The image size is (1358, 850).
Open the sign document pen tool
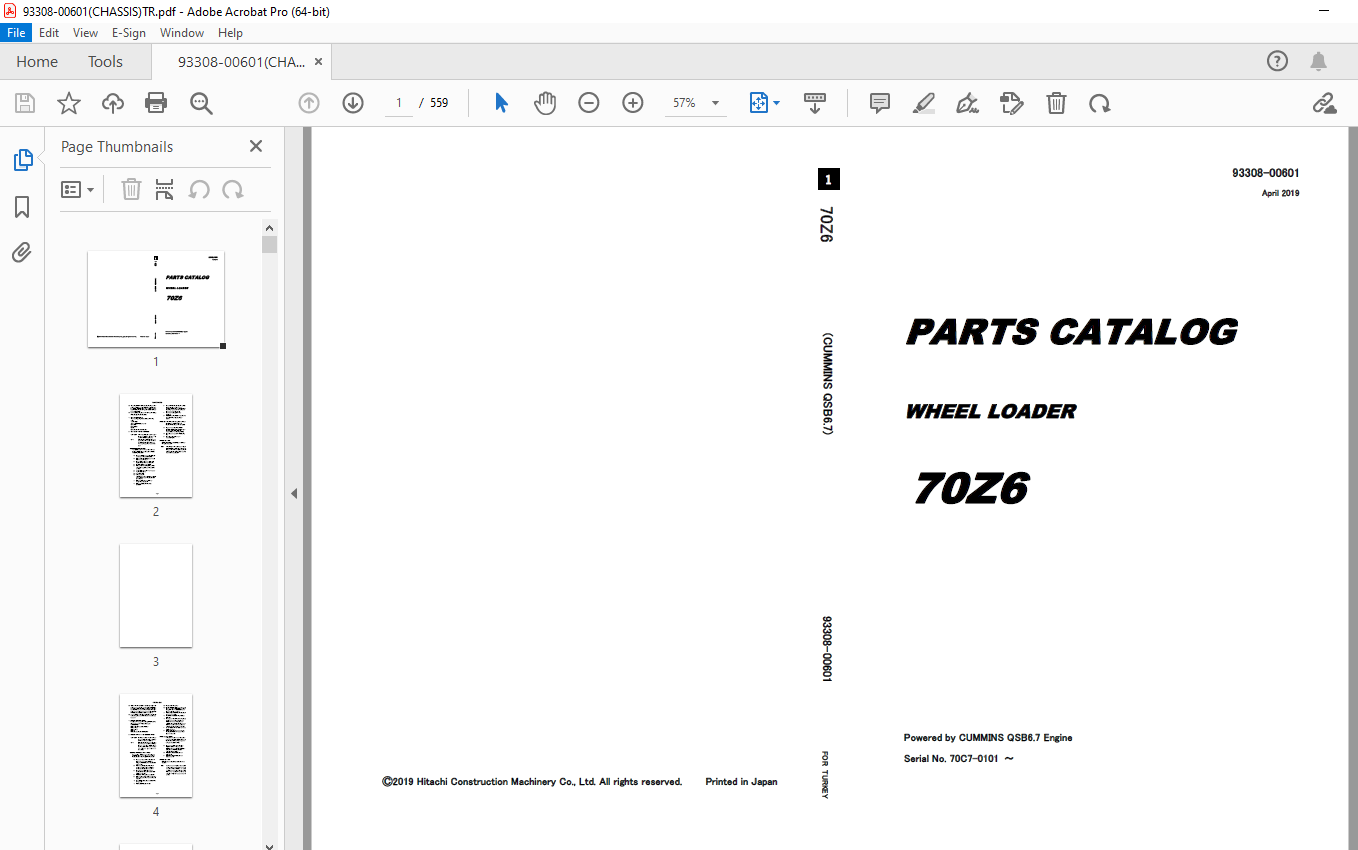[967, 103]
